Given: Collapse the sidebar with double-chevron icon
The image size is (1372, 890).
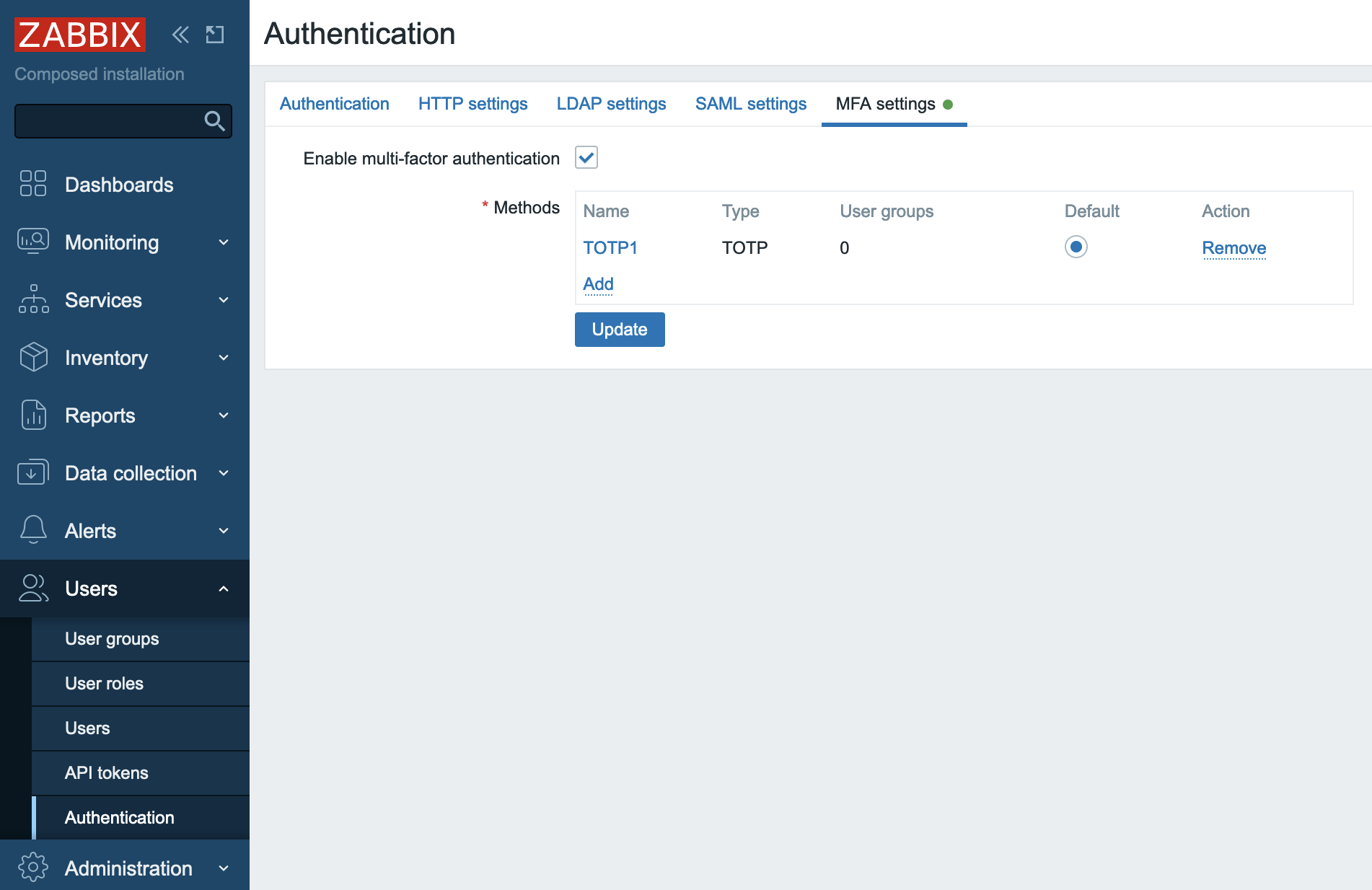Looking at the screenshot, I should pos(179,34).
